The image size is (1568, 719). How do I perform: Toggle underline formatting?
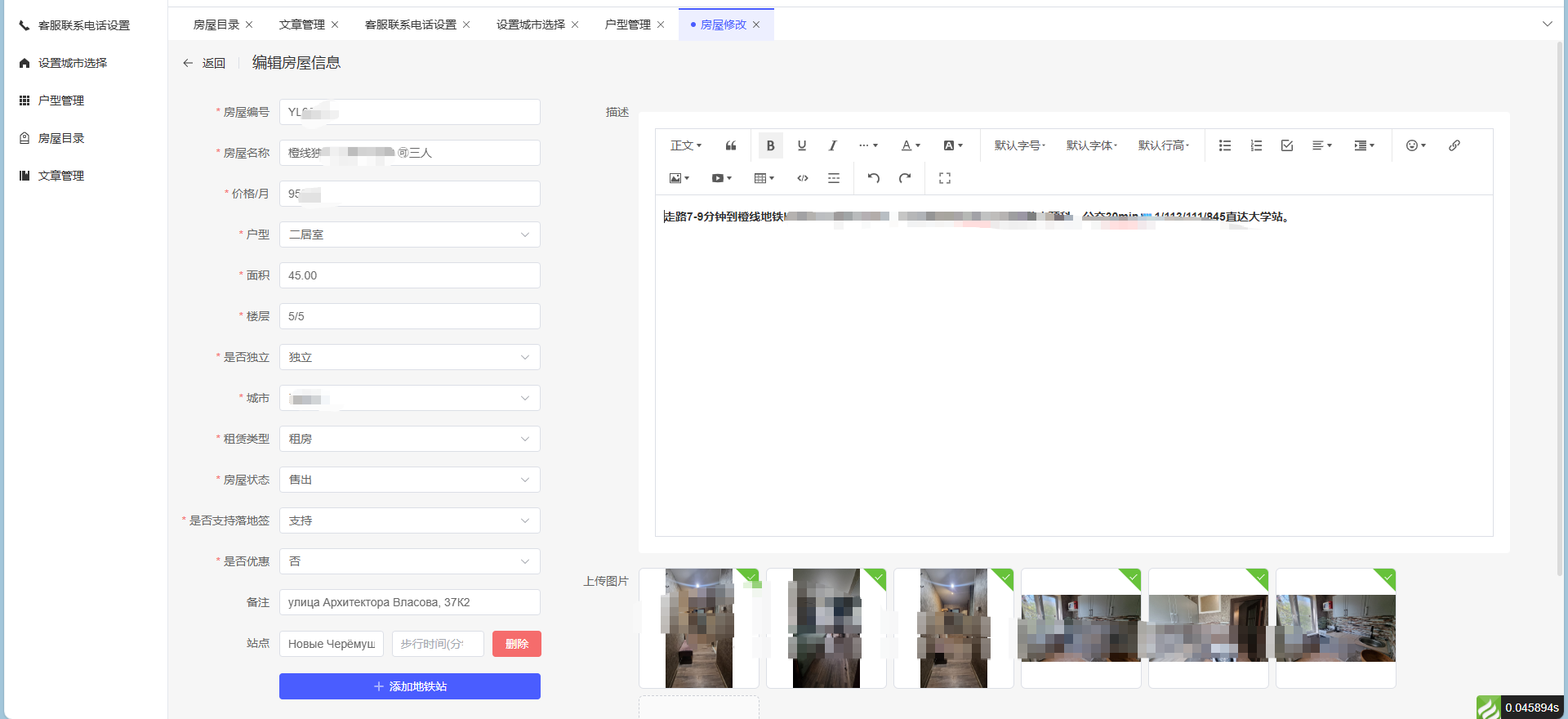pyautogui.click(x=802, y=145)
